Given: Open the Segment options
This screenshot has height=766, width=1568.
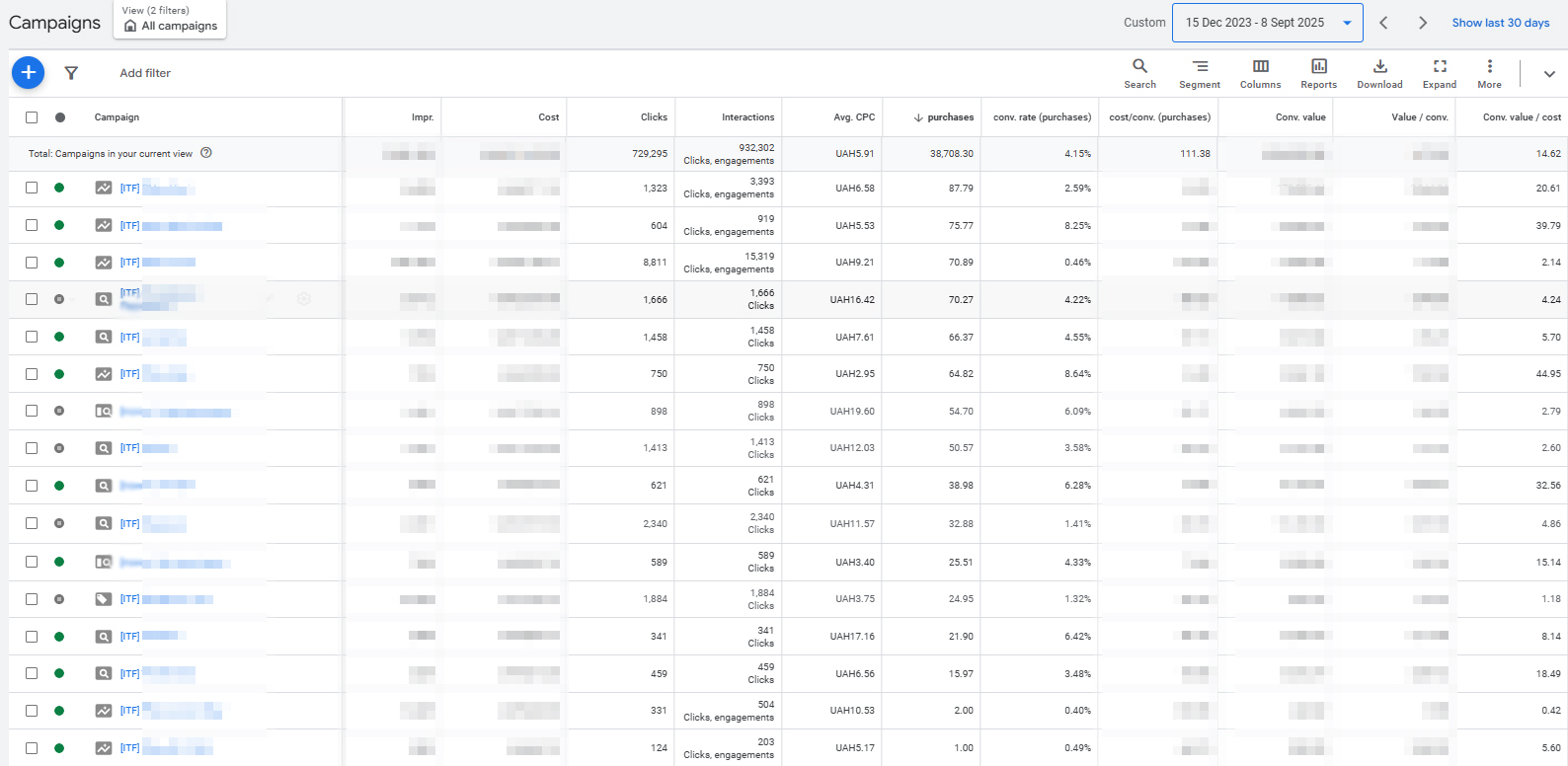Looking at the screenshot, I should 1200,73.
